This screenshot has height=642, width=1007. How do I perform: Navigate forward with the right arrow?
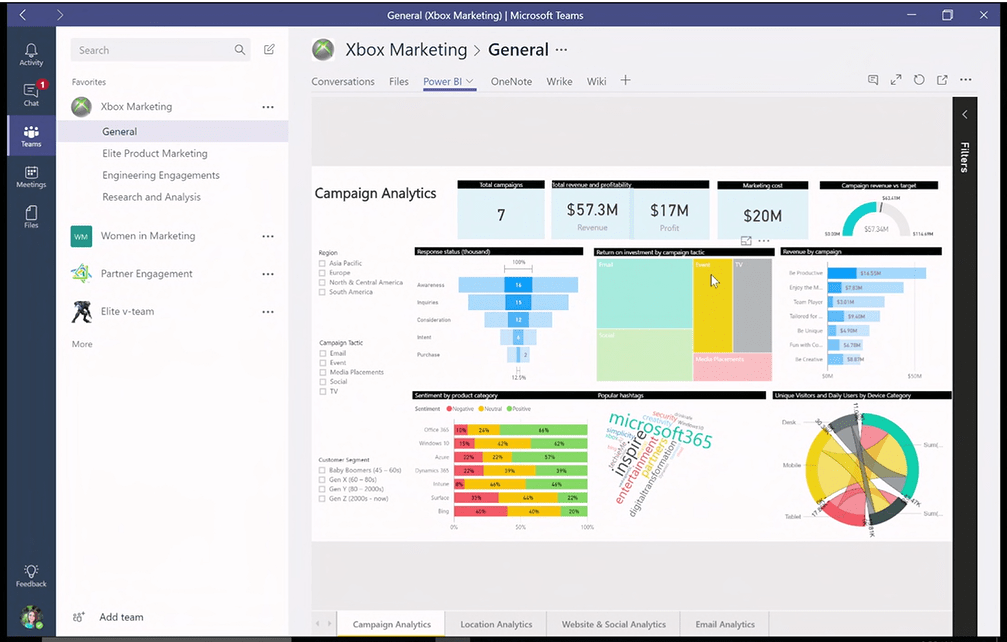60,15
